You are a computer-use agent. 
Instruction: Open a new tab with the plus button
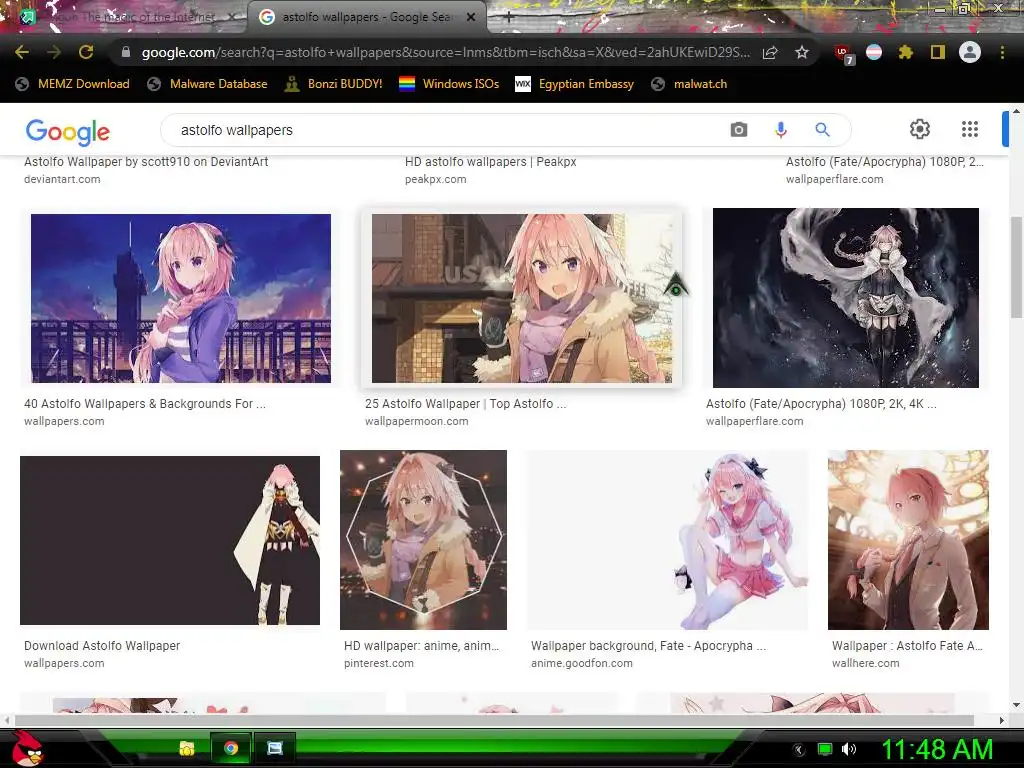[x=509, y=18]
